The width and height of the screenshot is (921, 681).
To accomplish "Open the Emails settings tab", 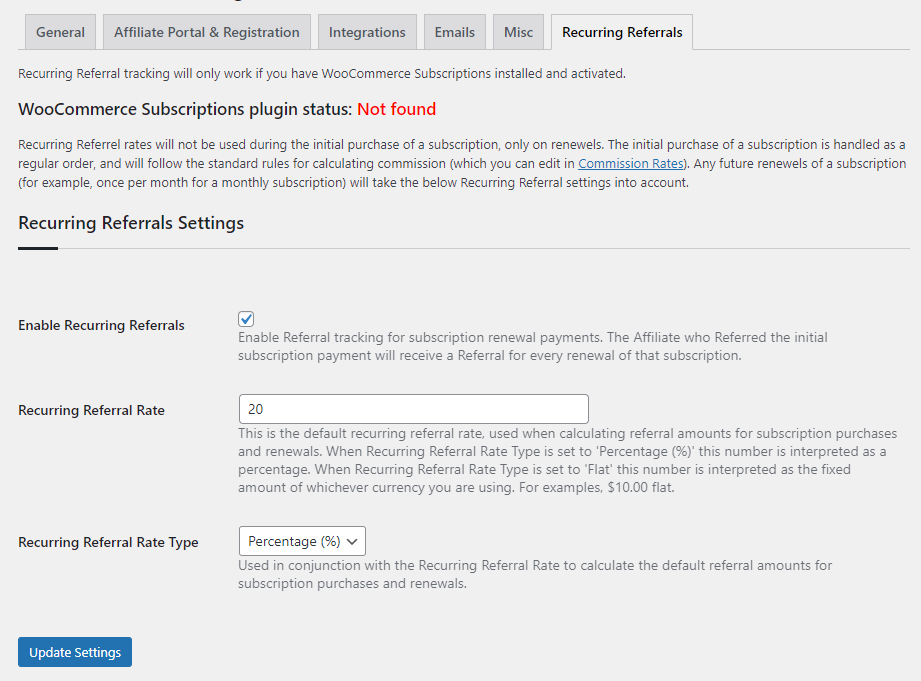I will coord(454,31).
